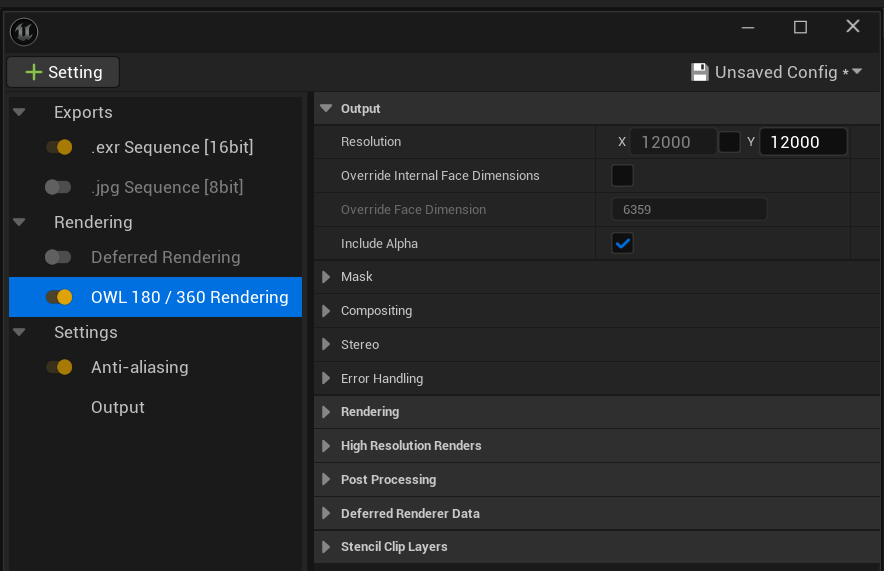
Task: Toggle the box between Resolution X and Y
Action: point(729,141)
